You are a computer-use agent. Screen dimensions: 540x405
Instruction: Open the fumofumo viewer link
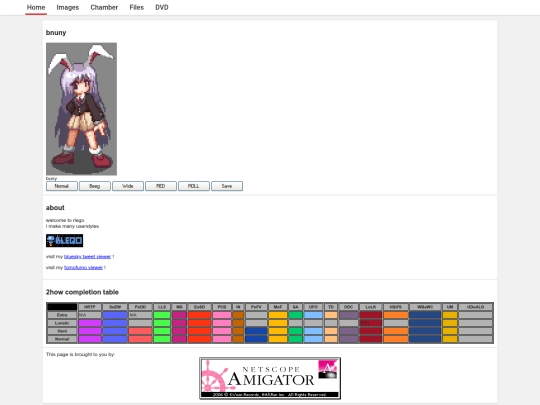coord(83,268)
